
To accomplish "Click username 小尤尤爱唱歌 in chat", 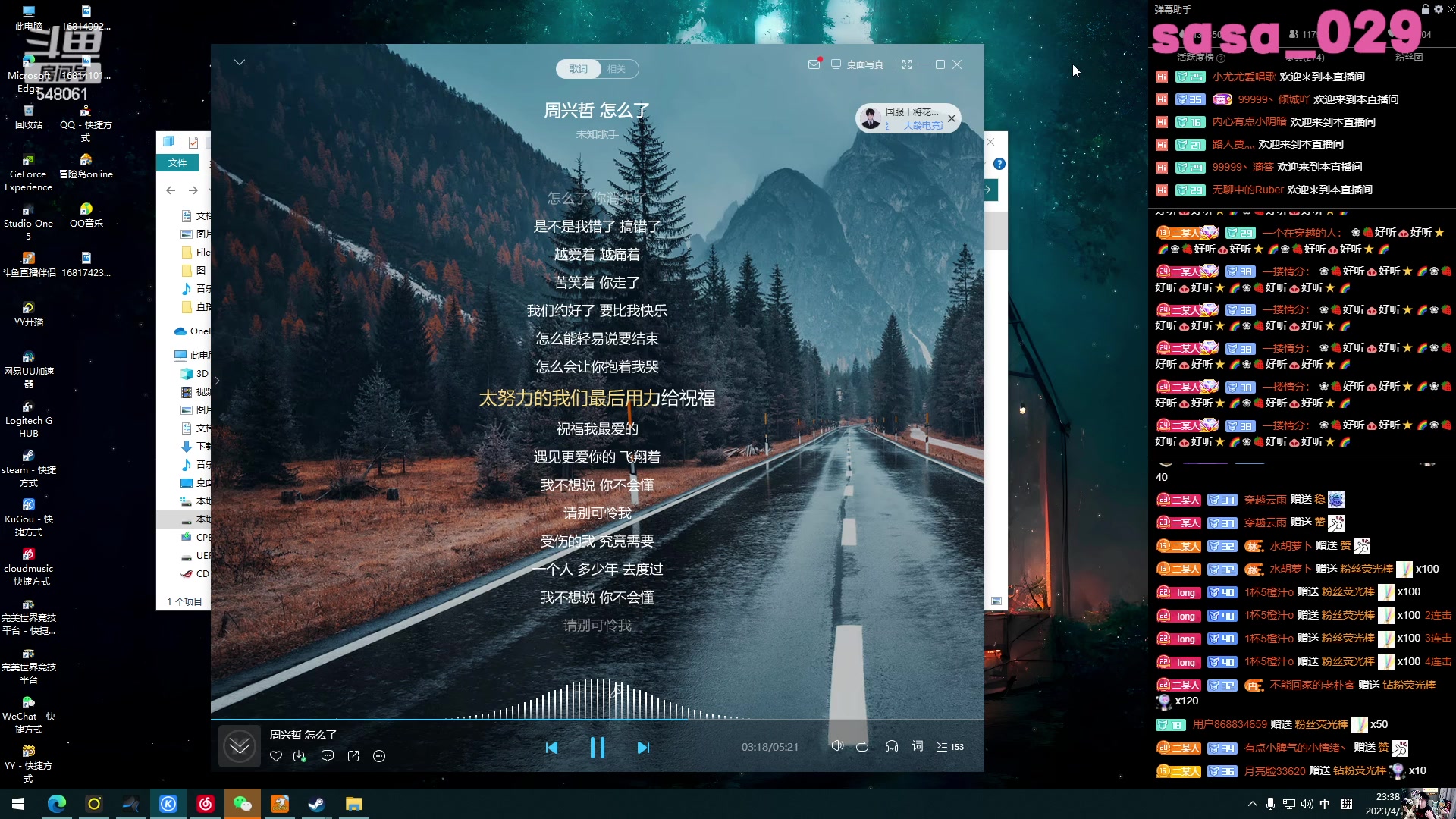I will coord(1244,77).
